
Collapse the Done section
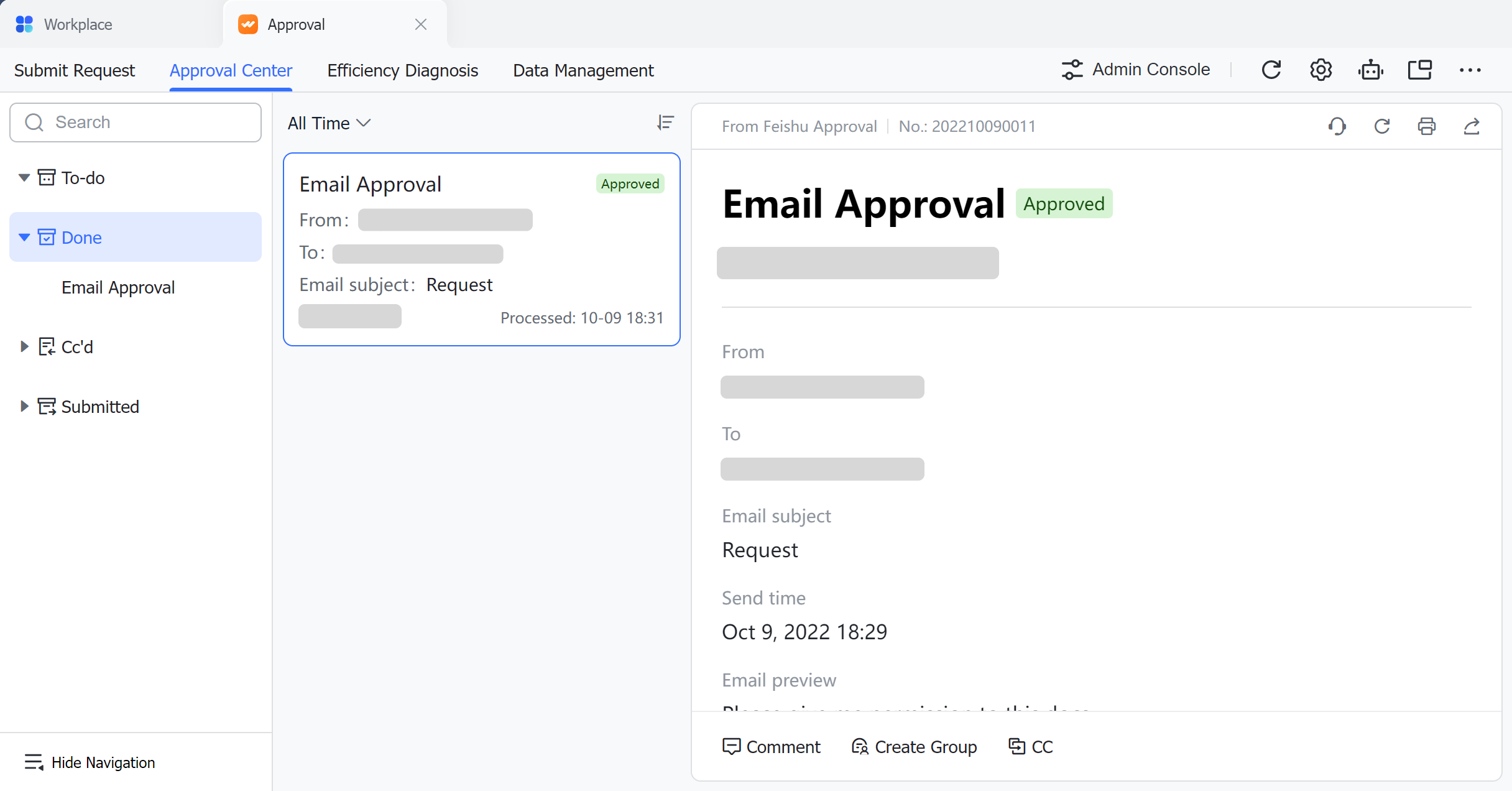coord(24,237)
